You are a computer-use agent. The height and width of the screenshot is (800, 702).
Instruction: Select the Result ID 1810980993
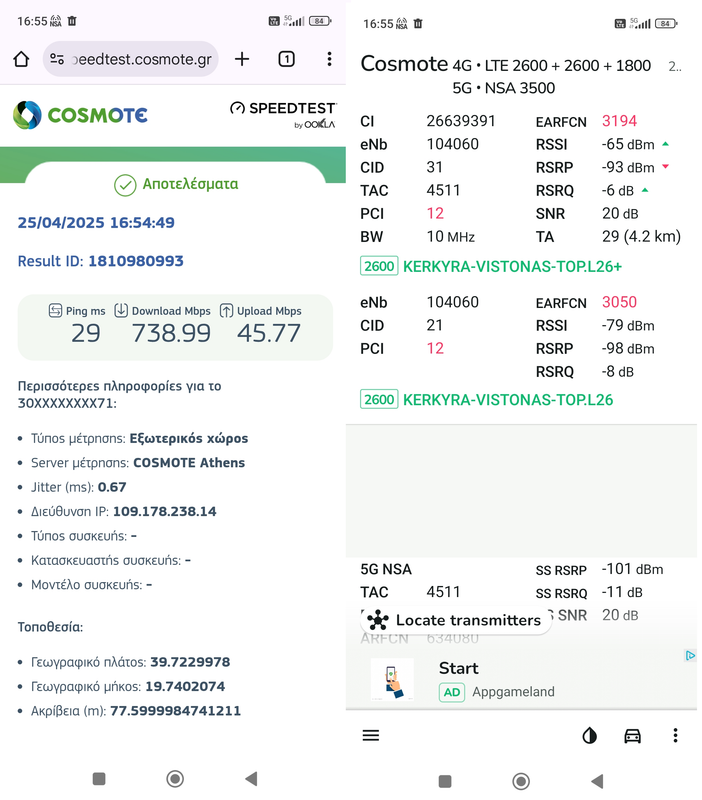[136, 261]
